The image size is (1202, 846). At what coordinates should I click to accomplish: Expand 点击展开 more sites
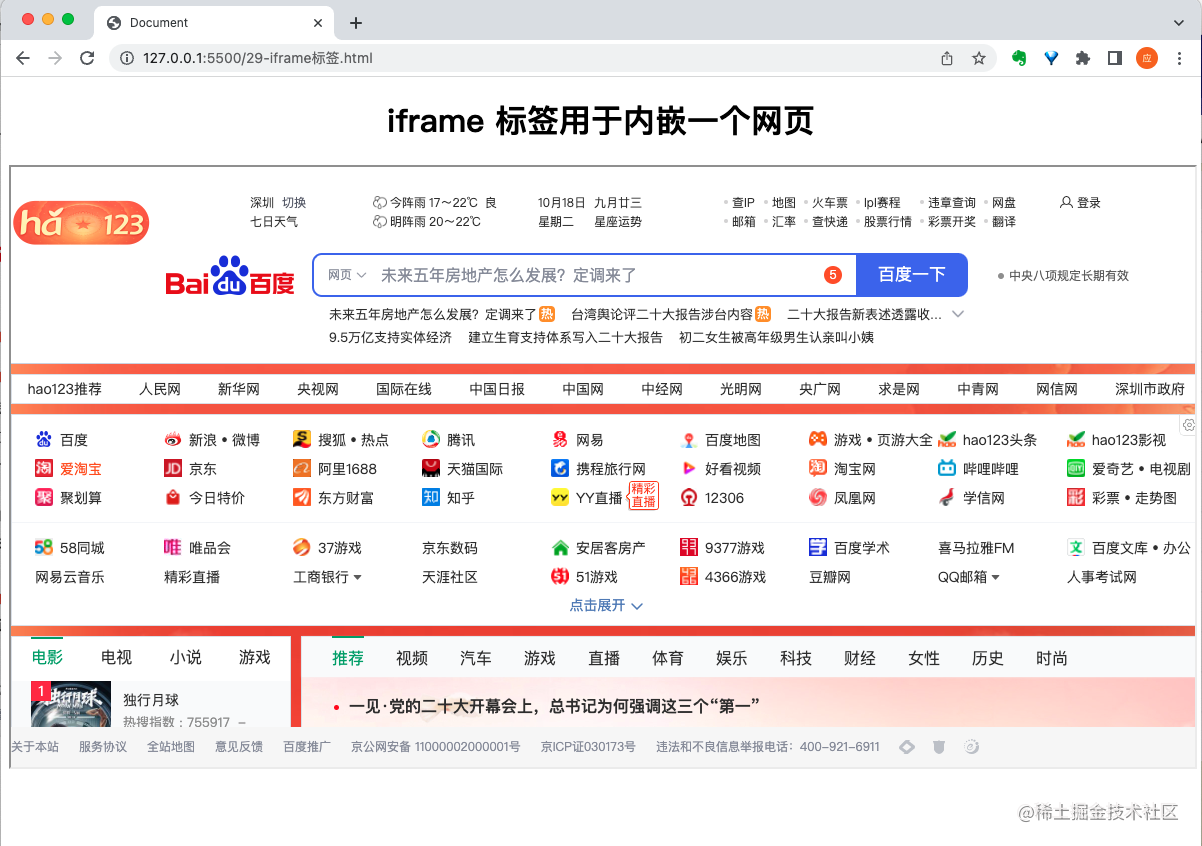[x=606, y=605]
